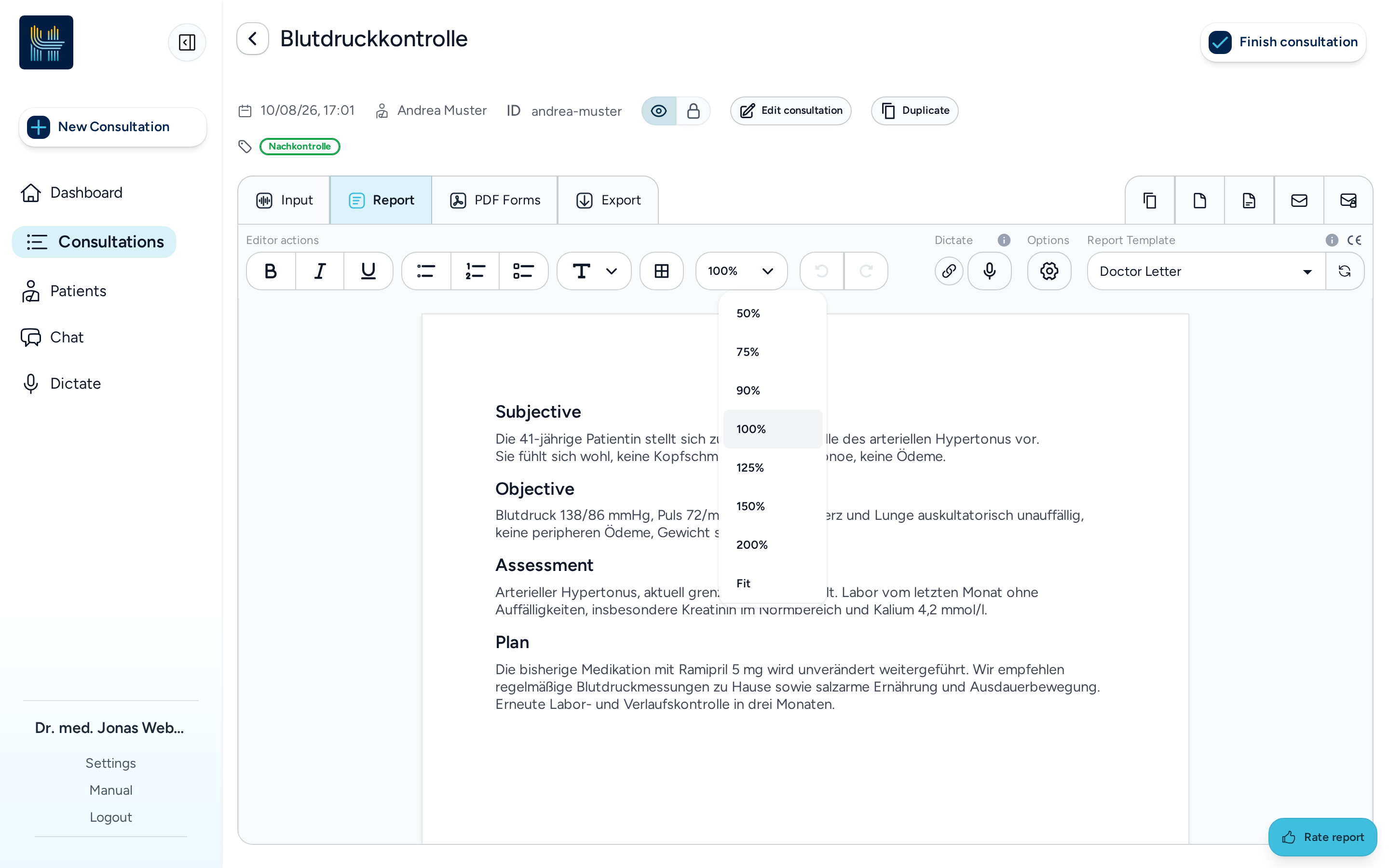Click the link icon under Dictate
1389x868 pixels.
949,271
